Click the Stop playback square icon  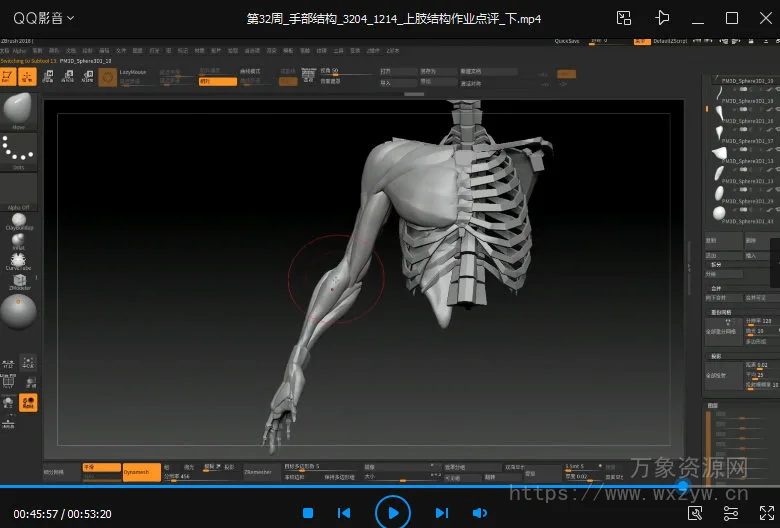(308, 513)
